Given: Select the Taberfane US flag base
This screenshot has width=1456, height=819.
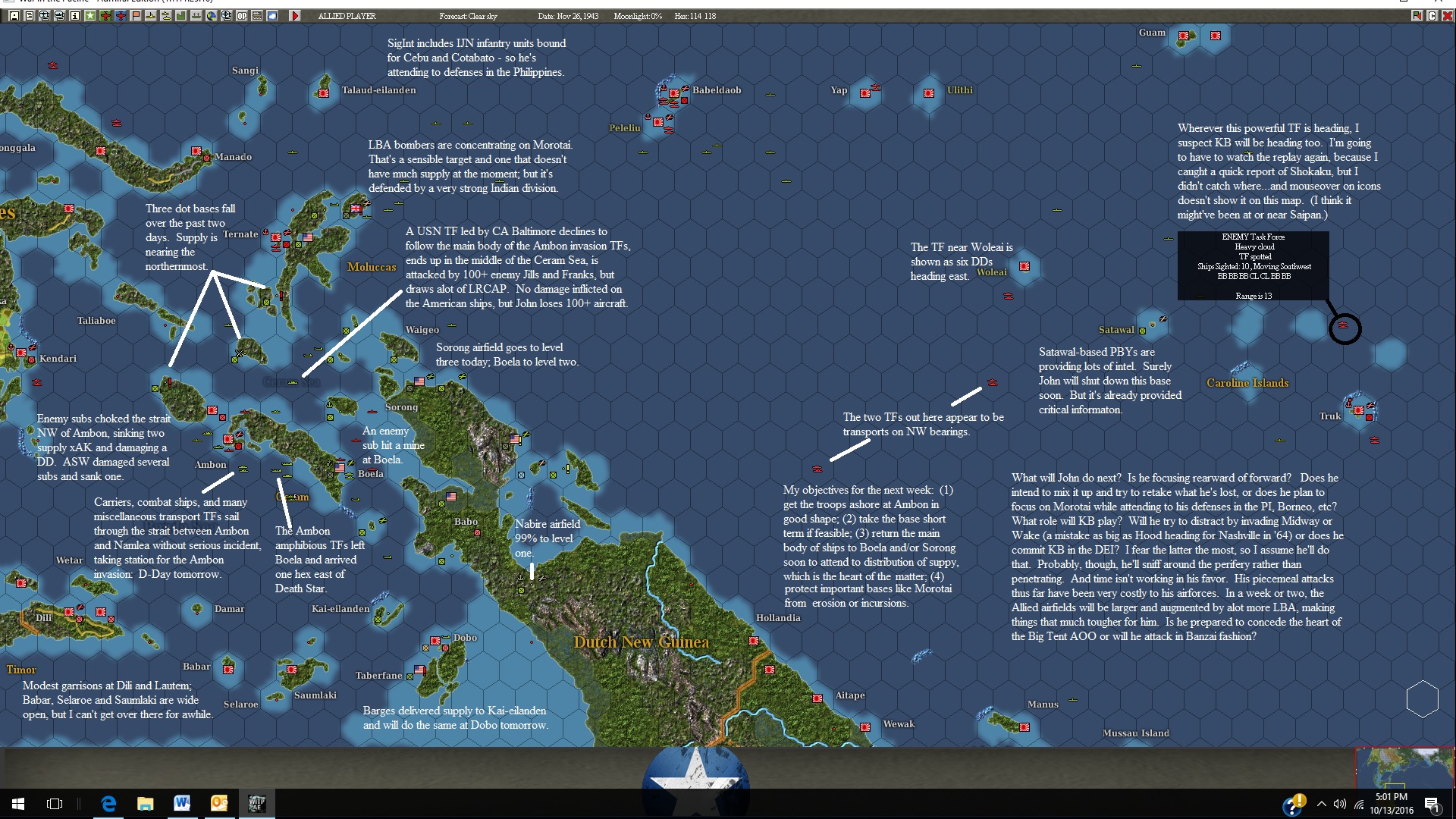Looking at the screenshot, I should coord(419,670).
